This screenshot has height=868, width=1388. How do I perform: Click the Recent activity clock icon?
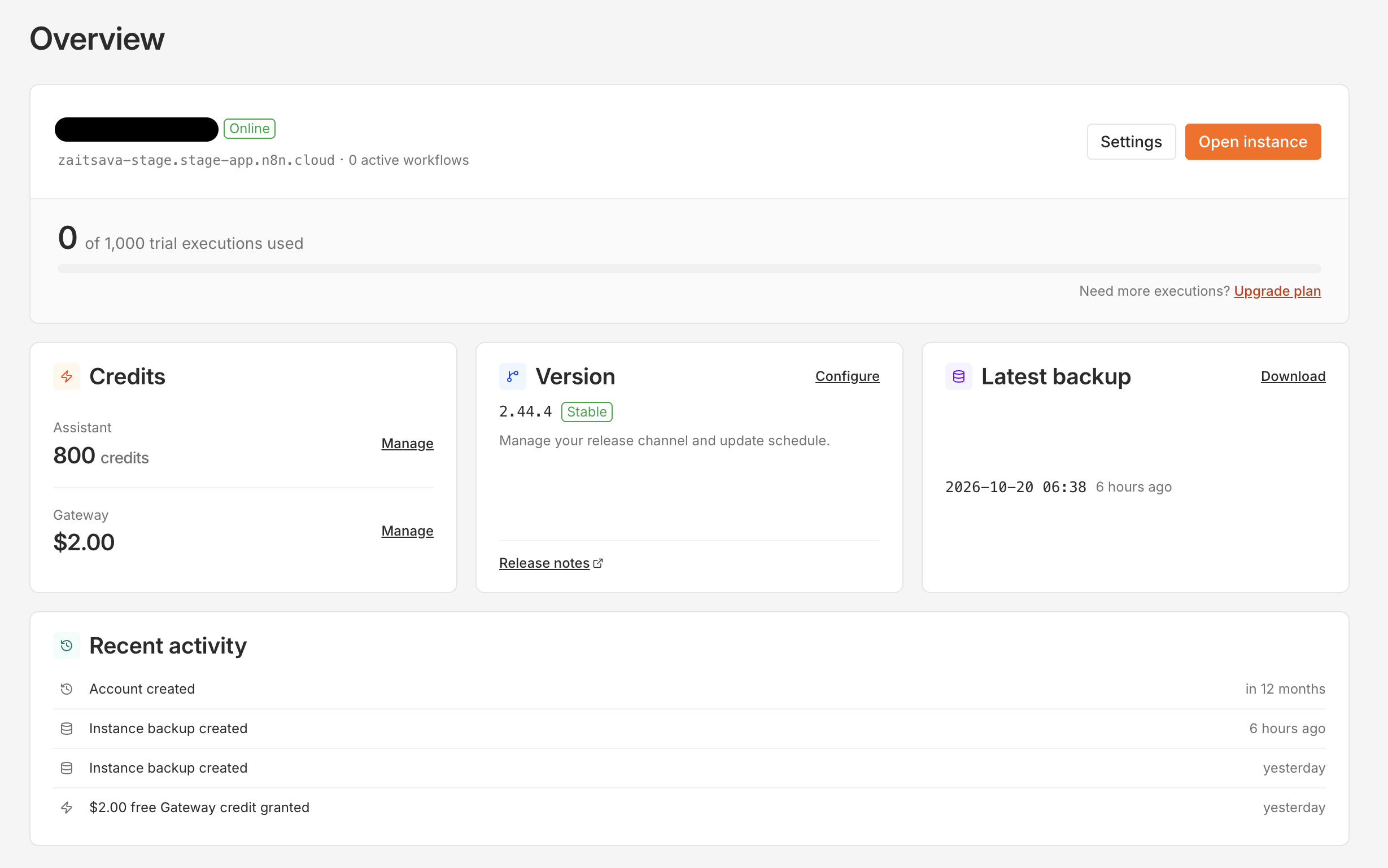[67, 646]
